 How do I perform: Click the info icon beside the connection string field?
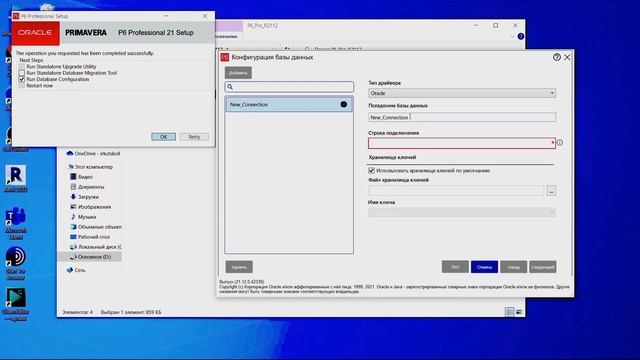(560, 143)
